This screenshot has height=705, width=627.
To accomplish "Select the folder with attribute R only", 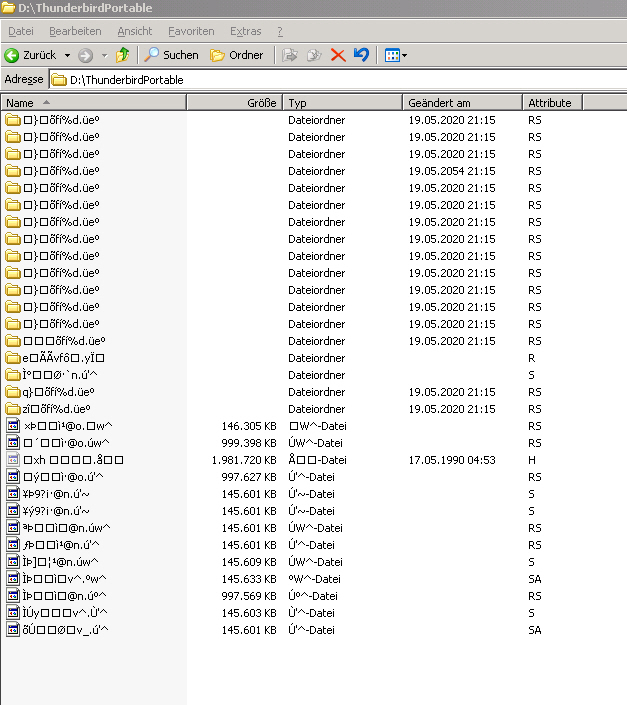I will pos(55,358).
